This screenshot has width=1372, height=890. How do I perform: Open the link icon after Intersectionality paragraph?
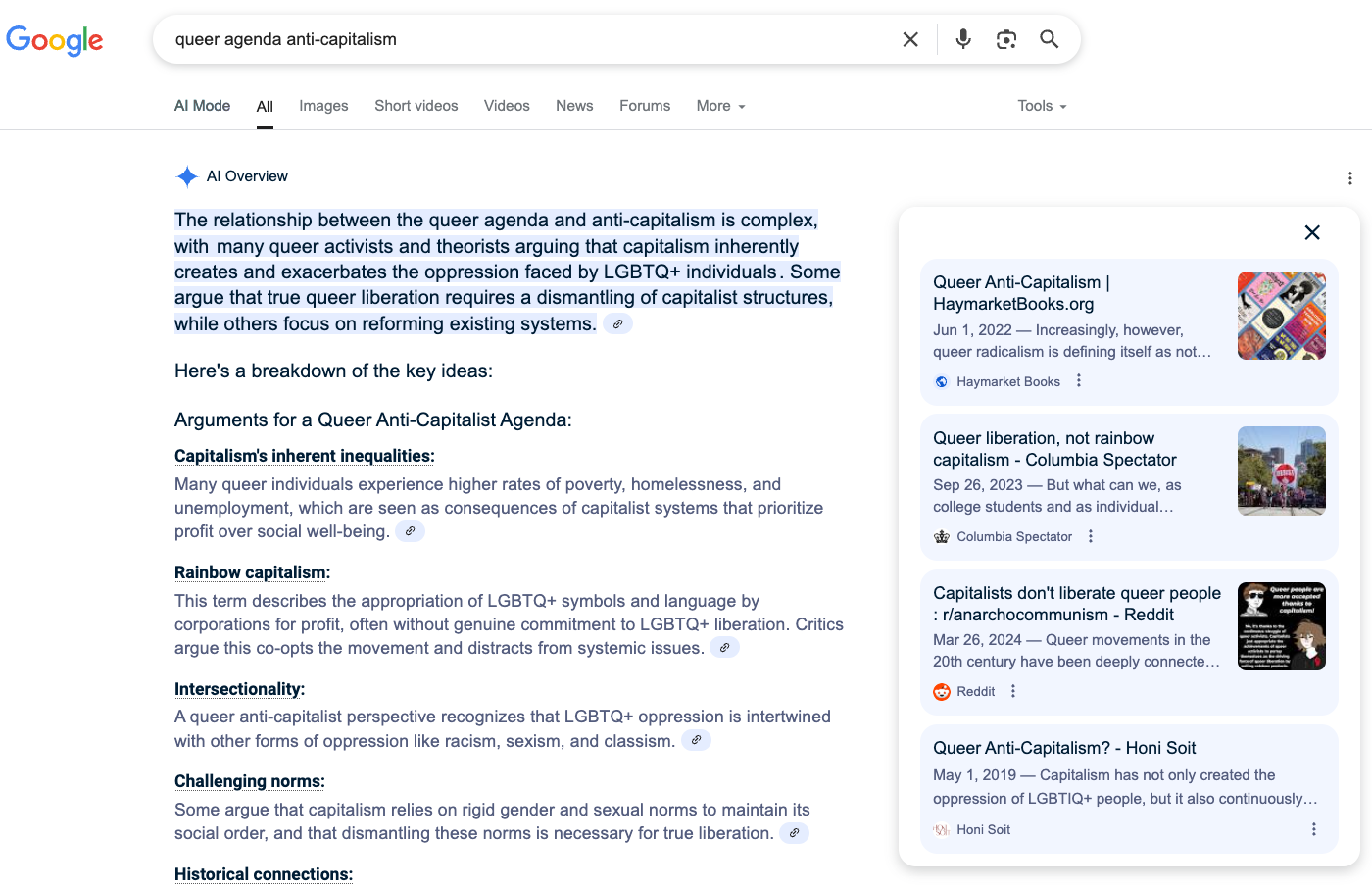pyautogui.click(x=696, y=741)
